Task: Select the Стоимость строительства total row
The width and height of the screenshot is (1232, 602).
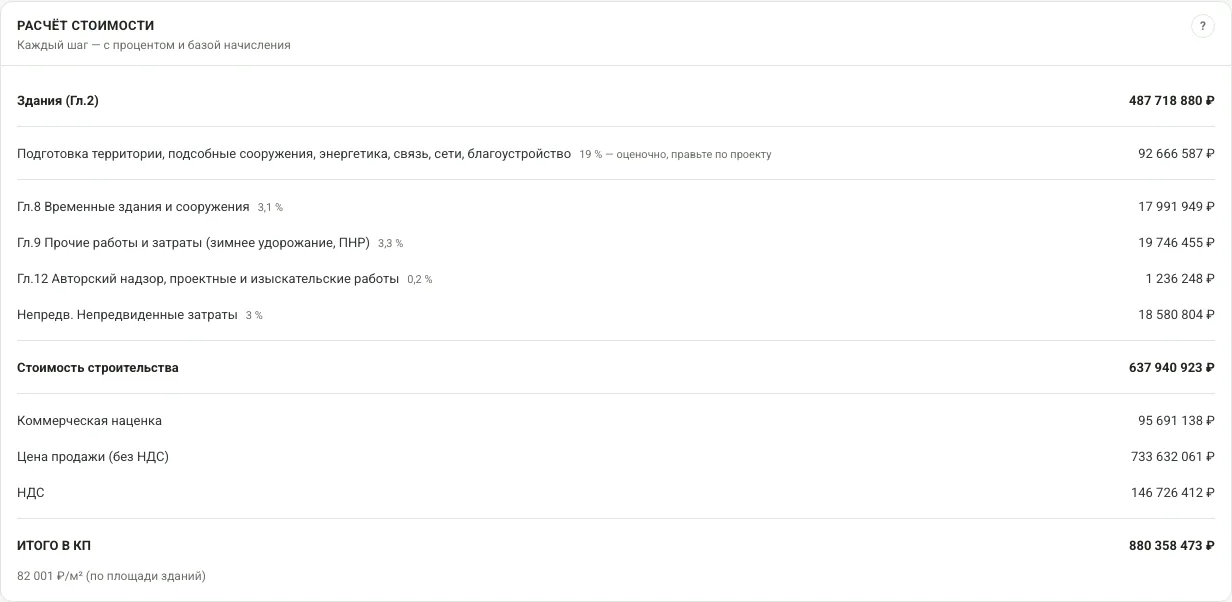Action: 616,368
